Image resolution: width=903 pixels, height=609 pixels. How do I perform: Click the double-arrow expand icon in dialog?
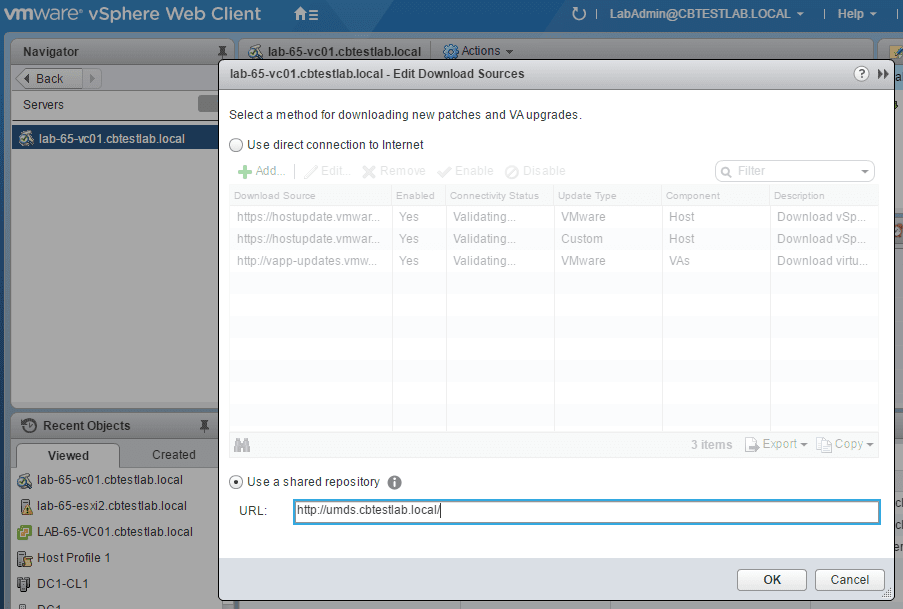883,74
